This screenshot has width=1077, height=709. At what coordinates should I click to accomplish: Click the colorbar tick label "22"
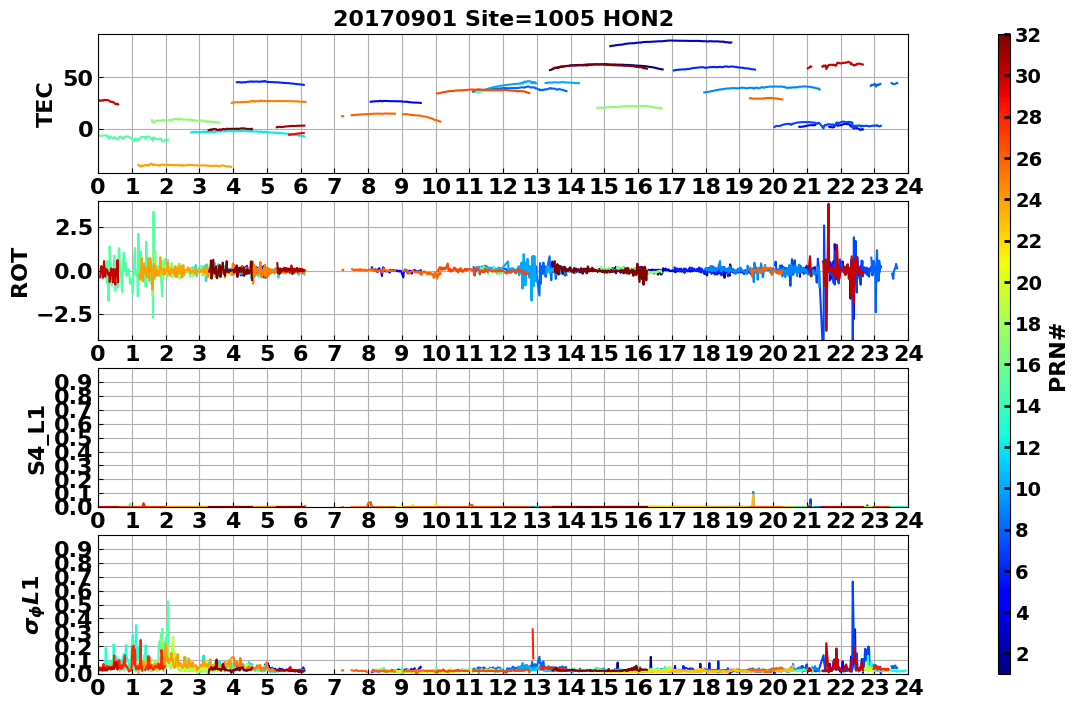[1028, 241]
